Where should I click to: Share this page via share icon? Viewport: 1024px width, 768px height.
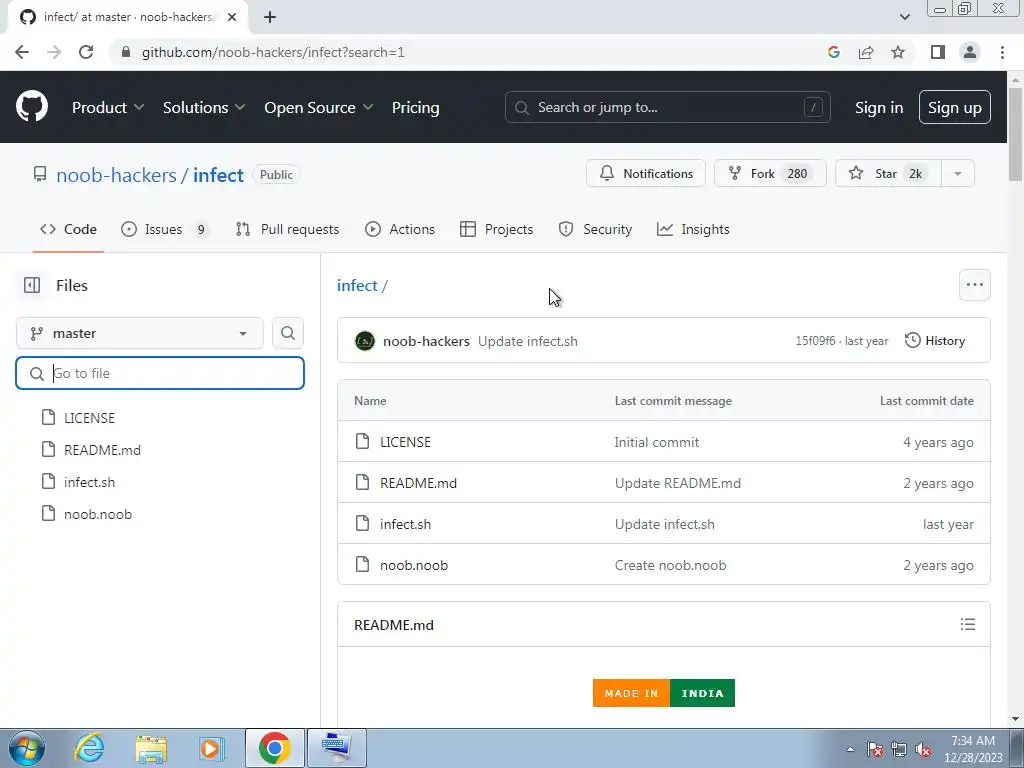(x=866, y=52)
